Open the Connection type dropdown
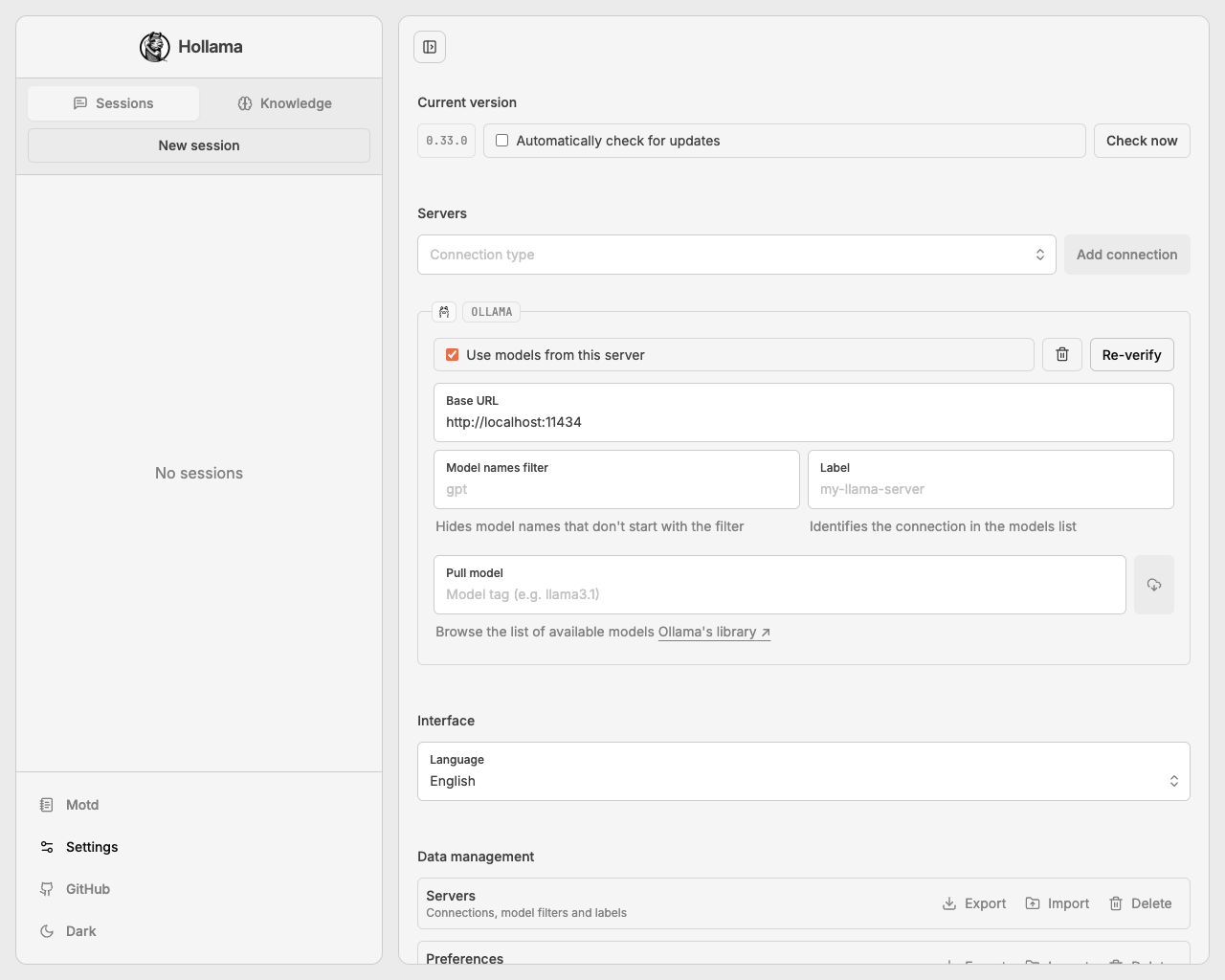 coord(736,255)
